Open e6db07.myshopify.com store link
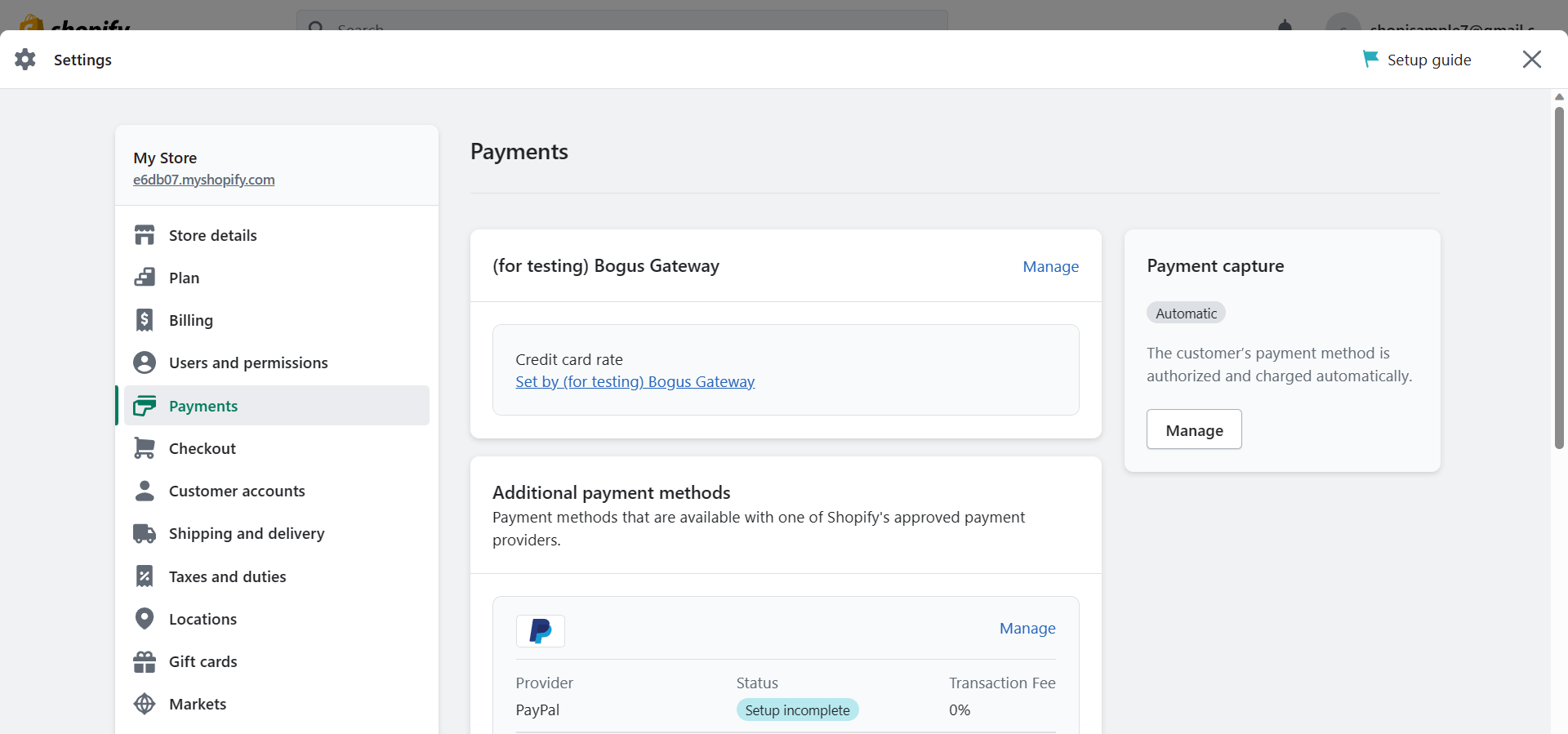 [x=204, y=180]
